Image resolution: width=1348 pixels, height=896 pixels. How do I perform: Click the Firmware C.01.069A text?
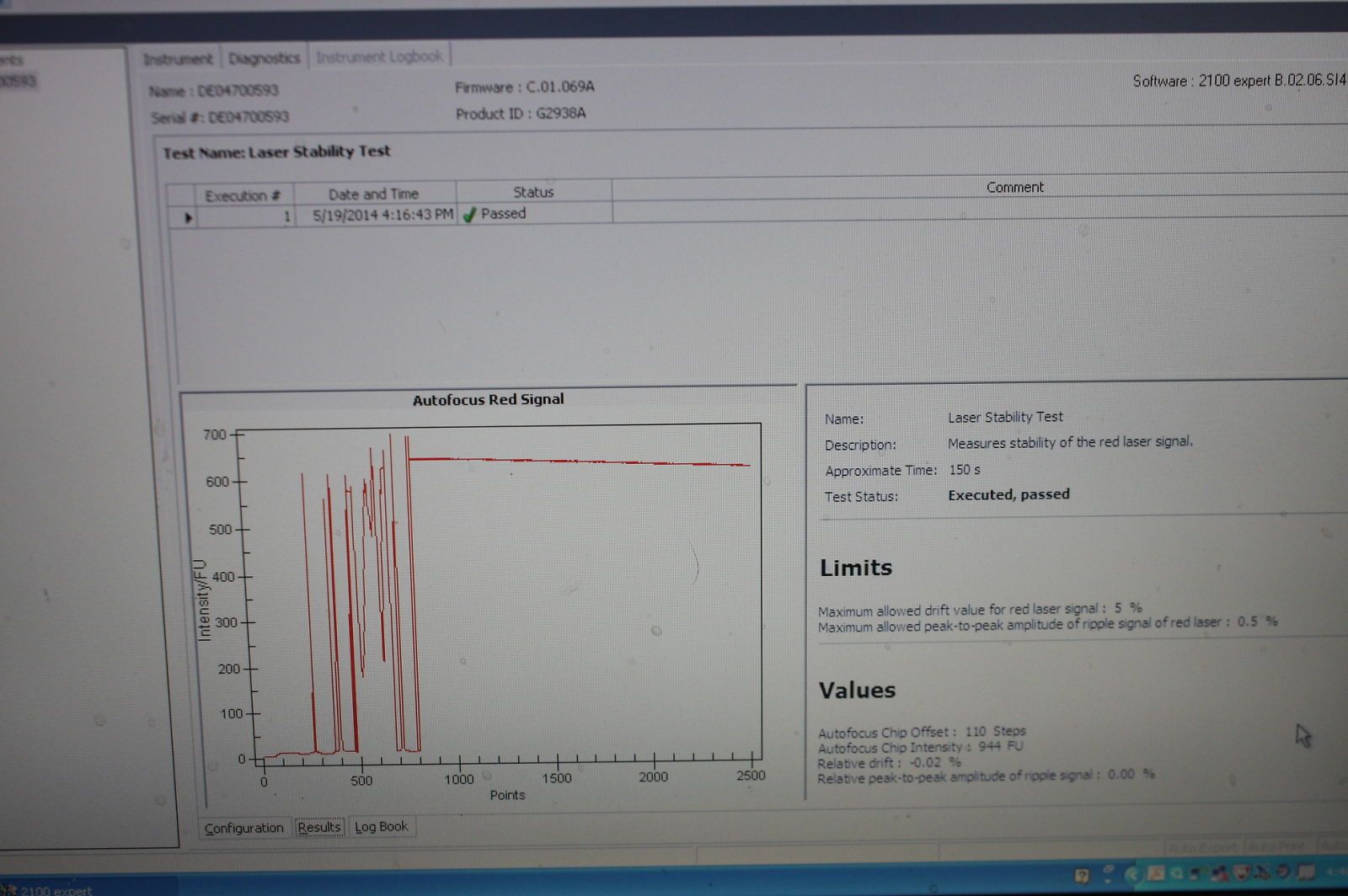tap(525, 87)
